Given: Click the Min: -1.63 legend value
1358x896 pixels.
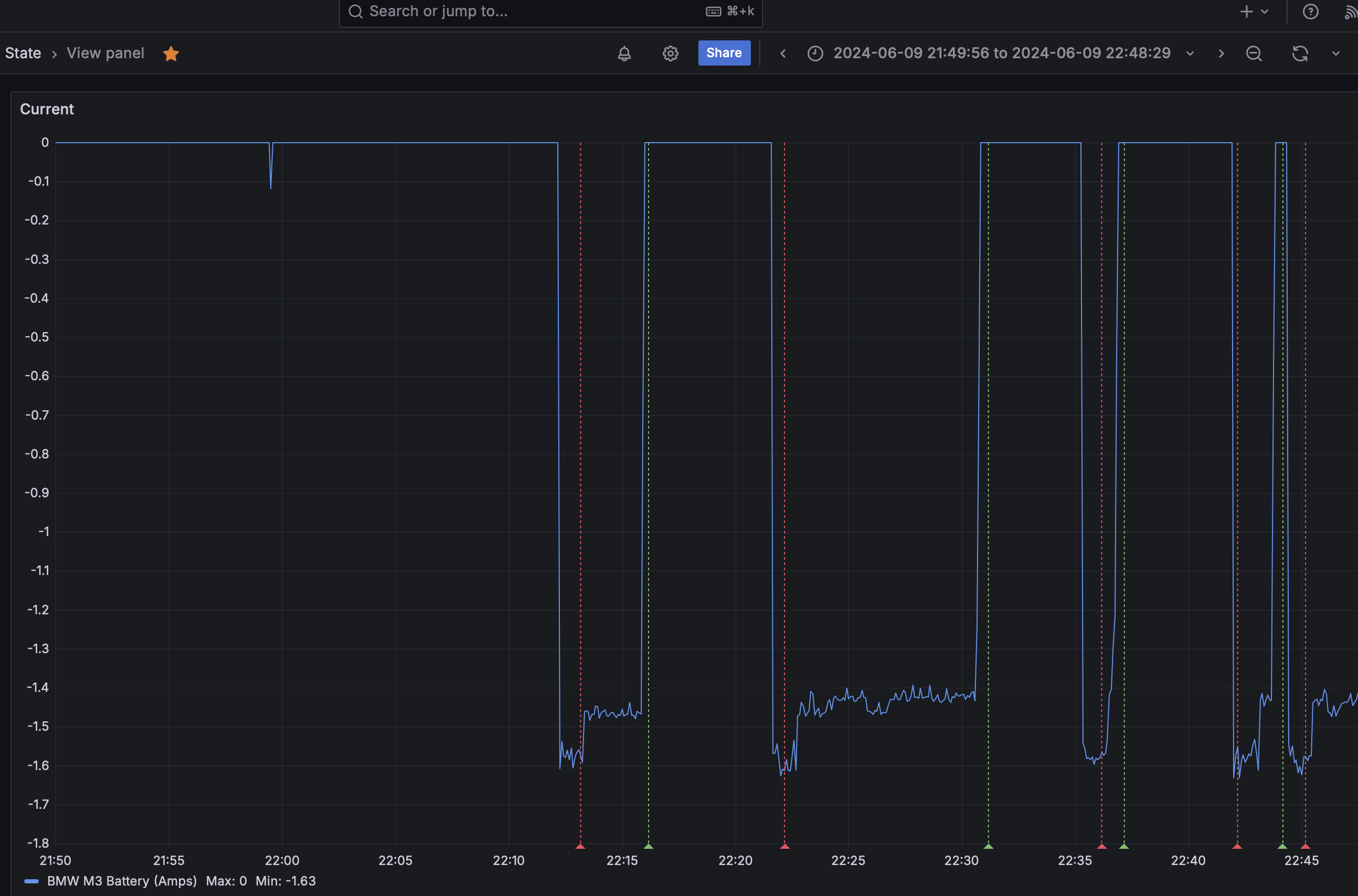Looking at the screenshot, I should click(286, 881).
